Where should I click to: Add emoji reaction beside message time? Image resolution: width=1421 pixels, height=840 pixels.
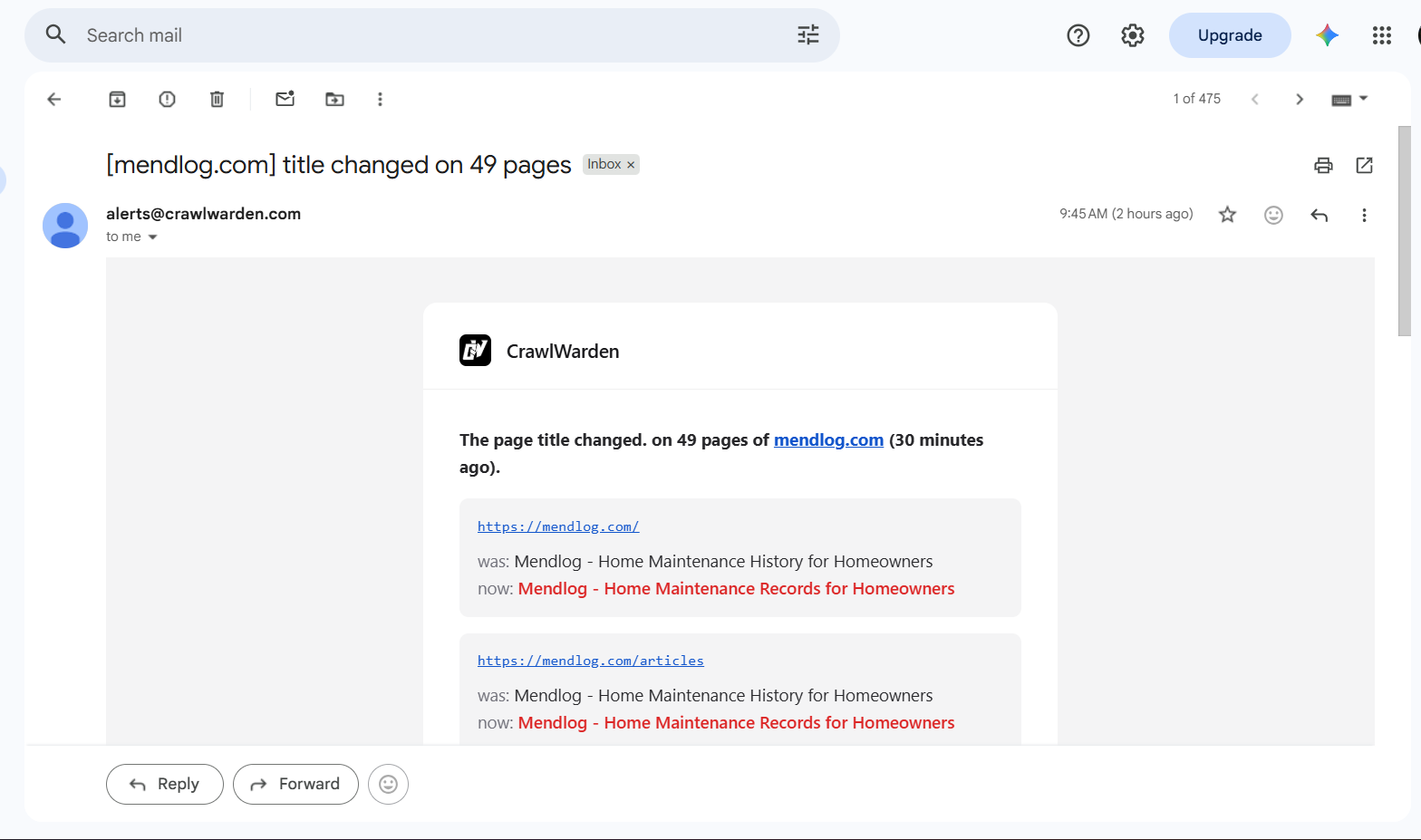pyautogui.click(x=1273, y=215)
